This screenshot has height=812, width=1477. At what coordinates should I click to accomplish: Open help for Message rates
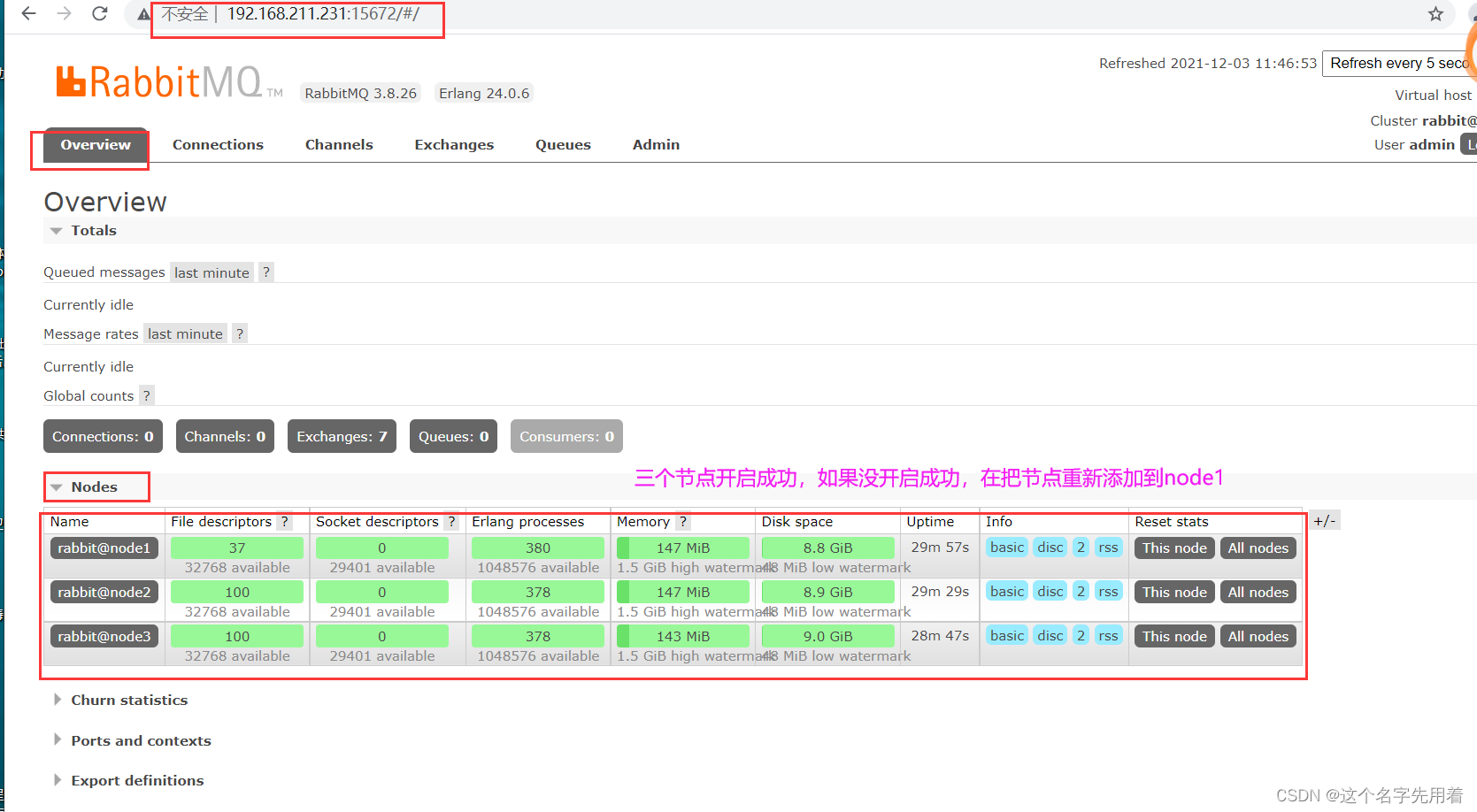[239, 333]
